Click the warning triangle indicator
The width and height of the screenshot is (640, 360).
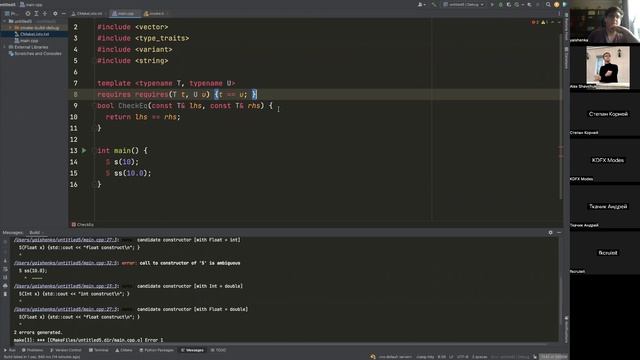pos(544,22)
